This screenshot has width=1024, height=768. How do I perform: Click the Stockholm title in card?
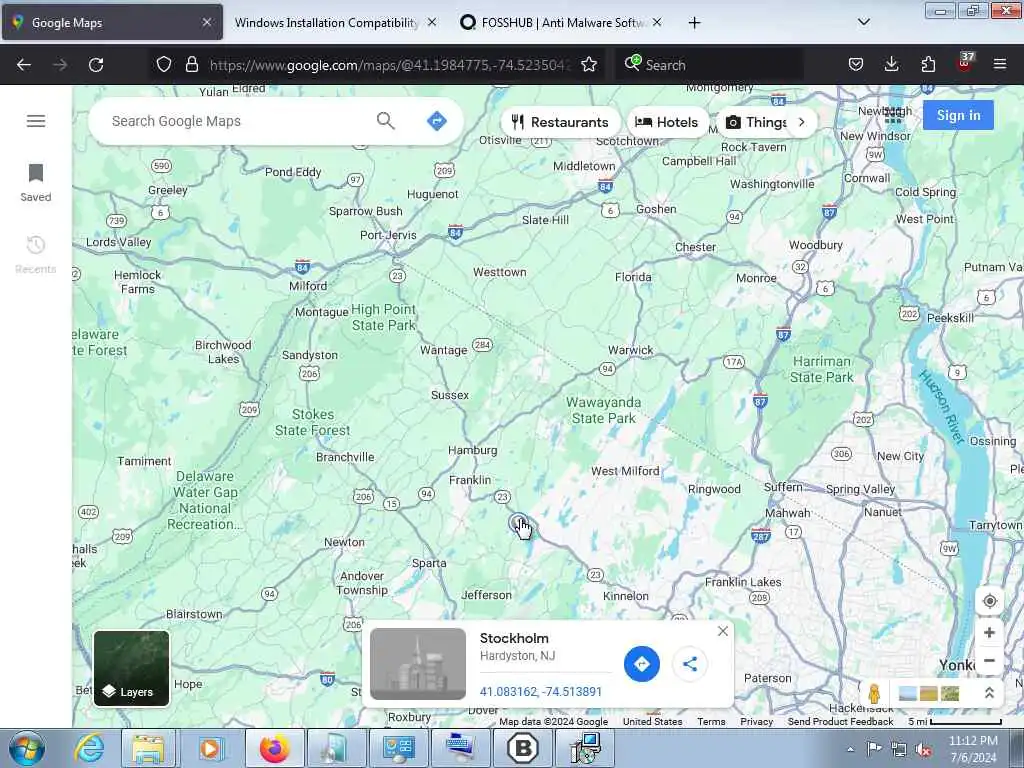(x=514, y=638)
